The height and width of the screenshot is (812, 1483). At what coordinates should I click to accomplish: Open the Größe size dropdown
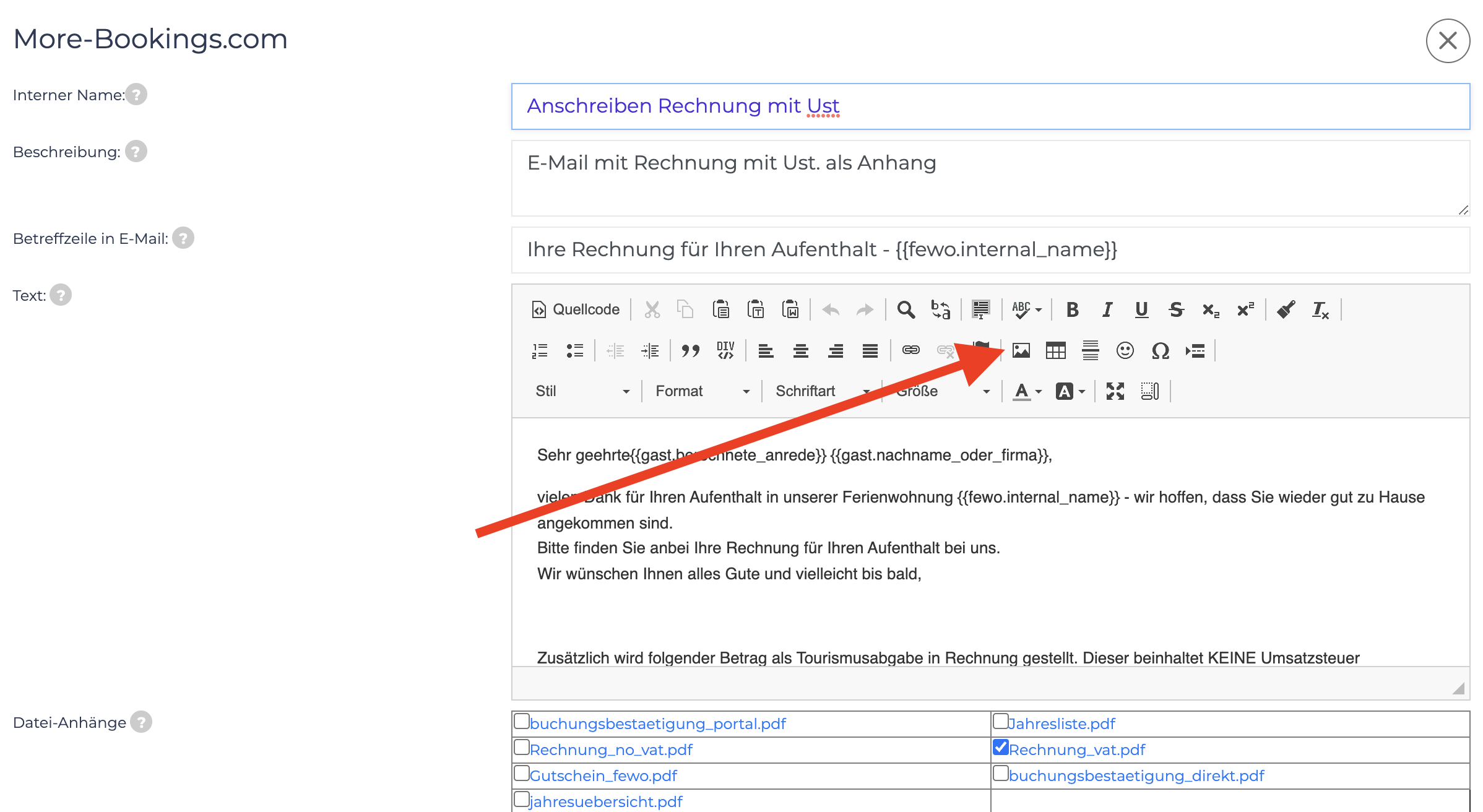tap(942, 391)
